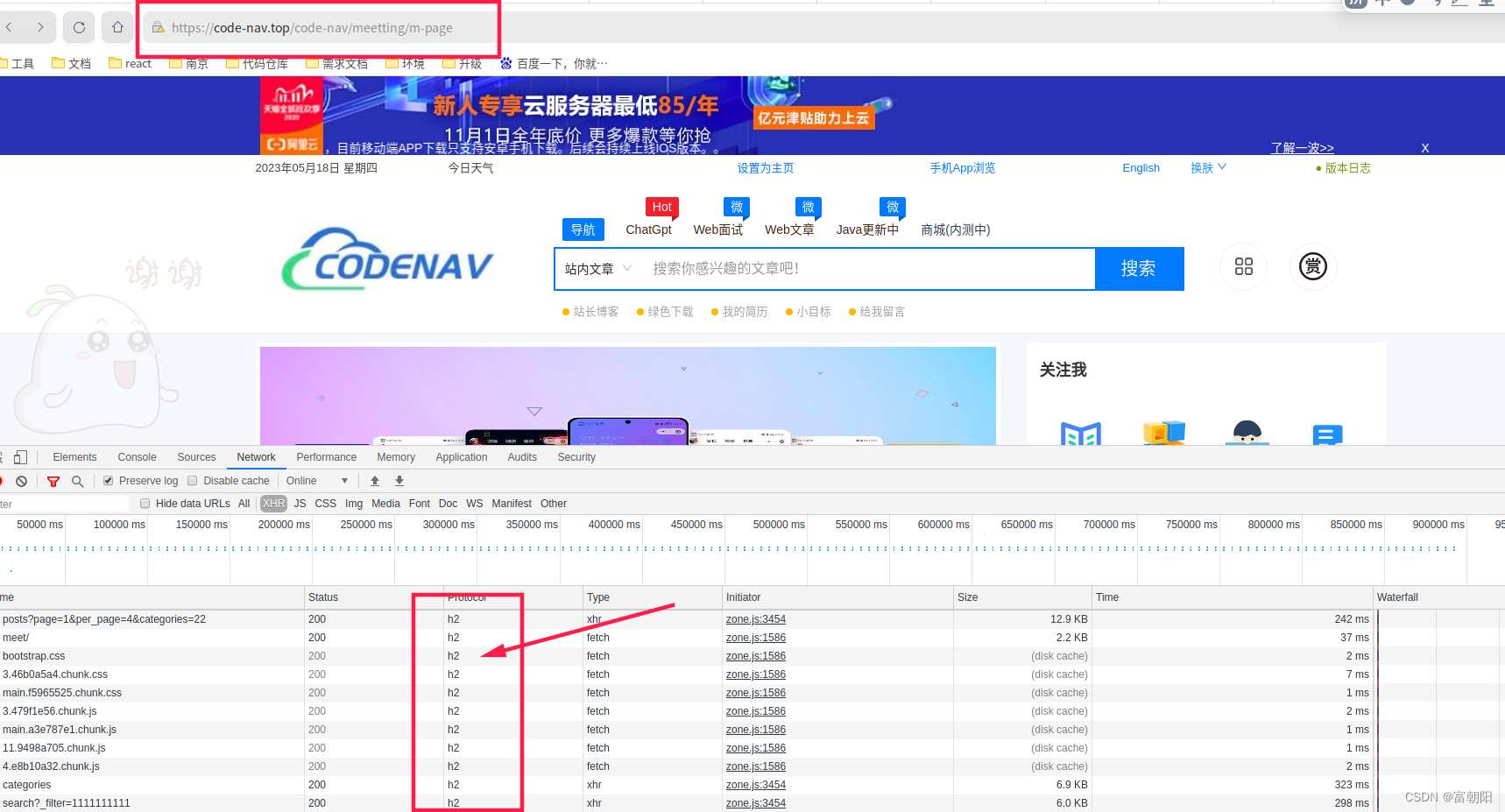Select the XHR filter type
Screen dimensions: 1505x812
(274, 504)
